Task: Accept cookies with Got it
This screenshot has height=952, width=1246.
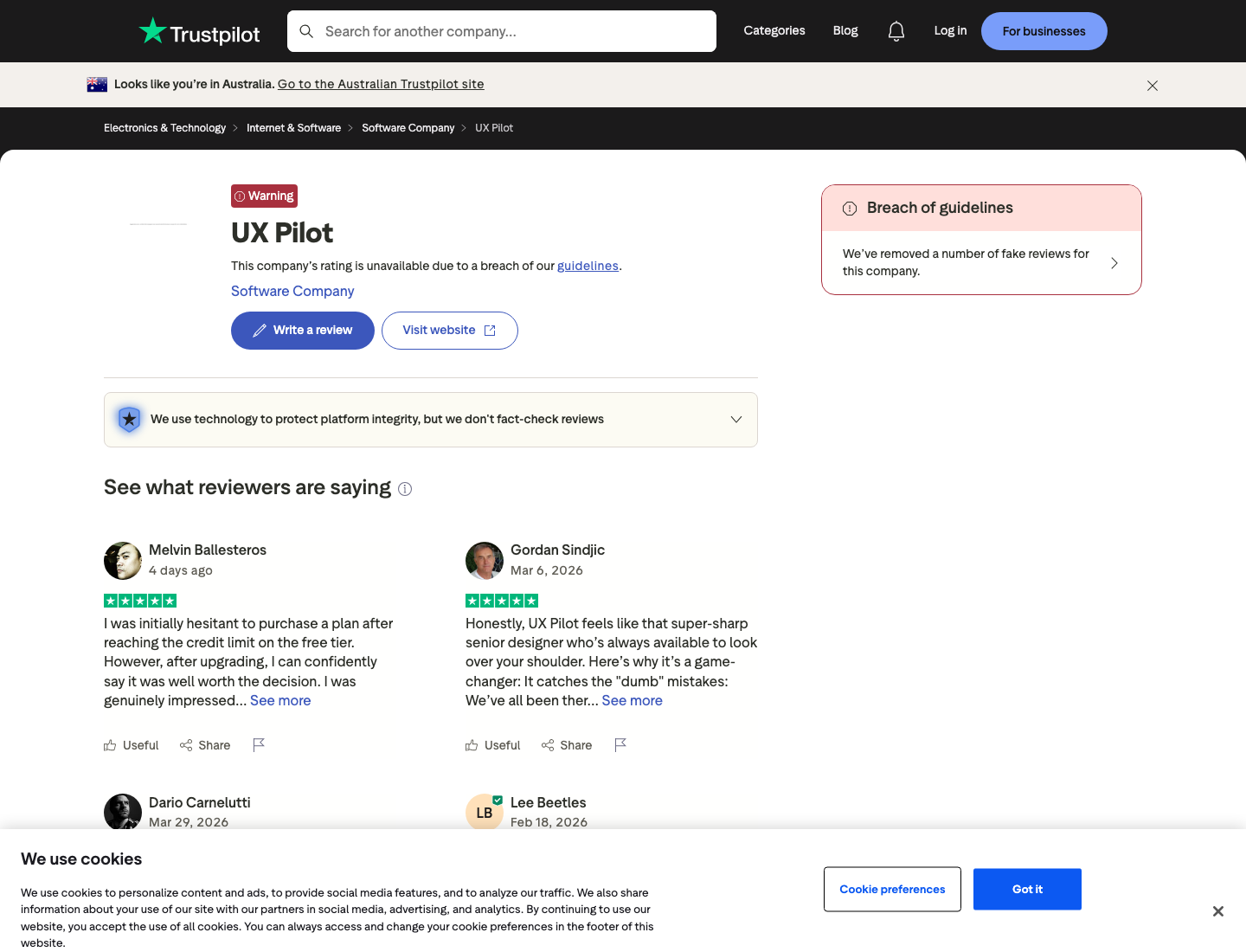Action: point(1027,890)
